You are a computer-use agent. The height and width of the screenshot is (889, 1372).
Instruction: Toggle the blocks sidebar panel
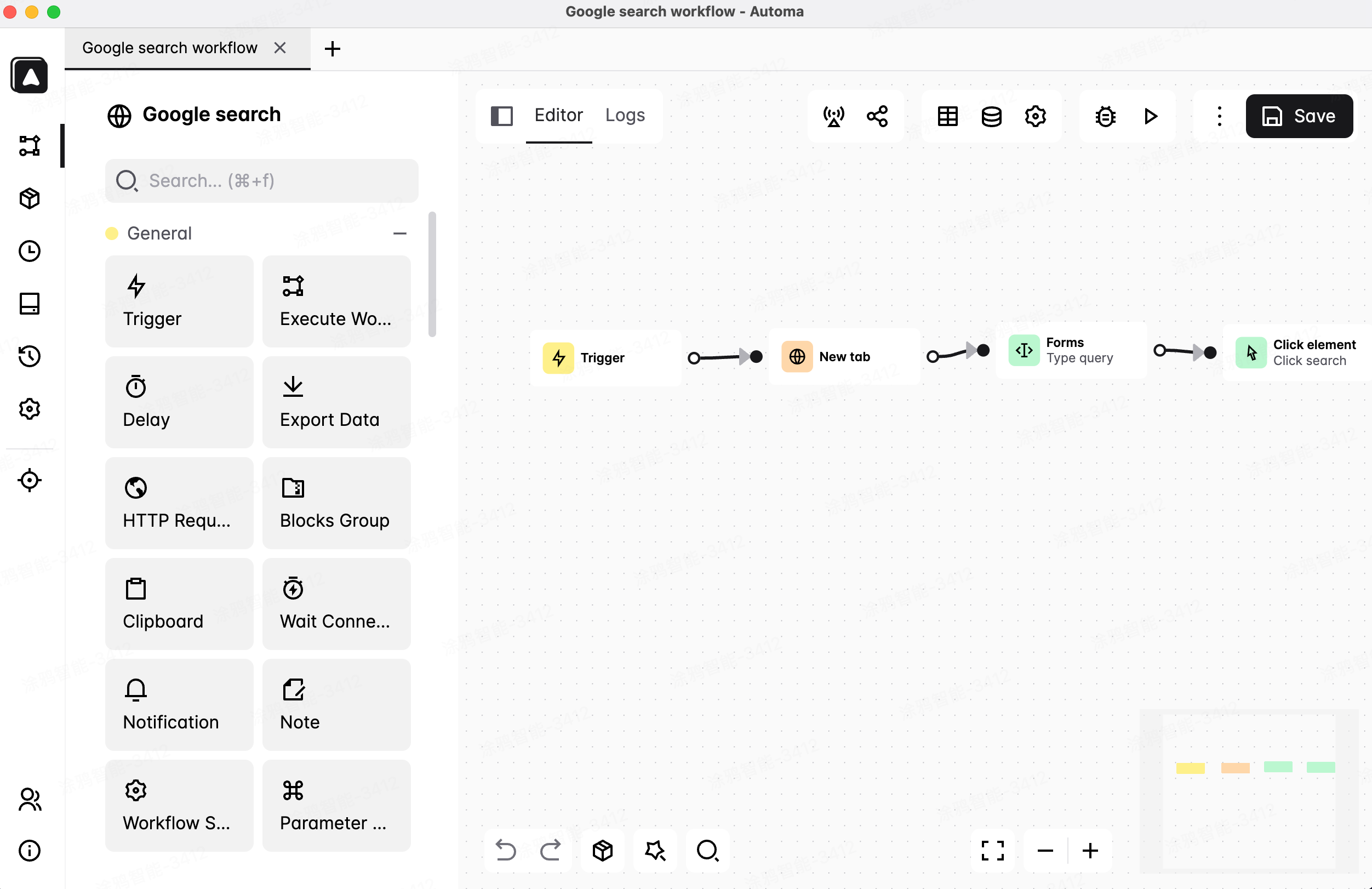(501, 116)
